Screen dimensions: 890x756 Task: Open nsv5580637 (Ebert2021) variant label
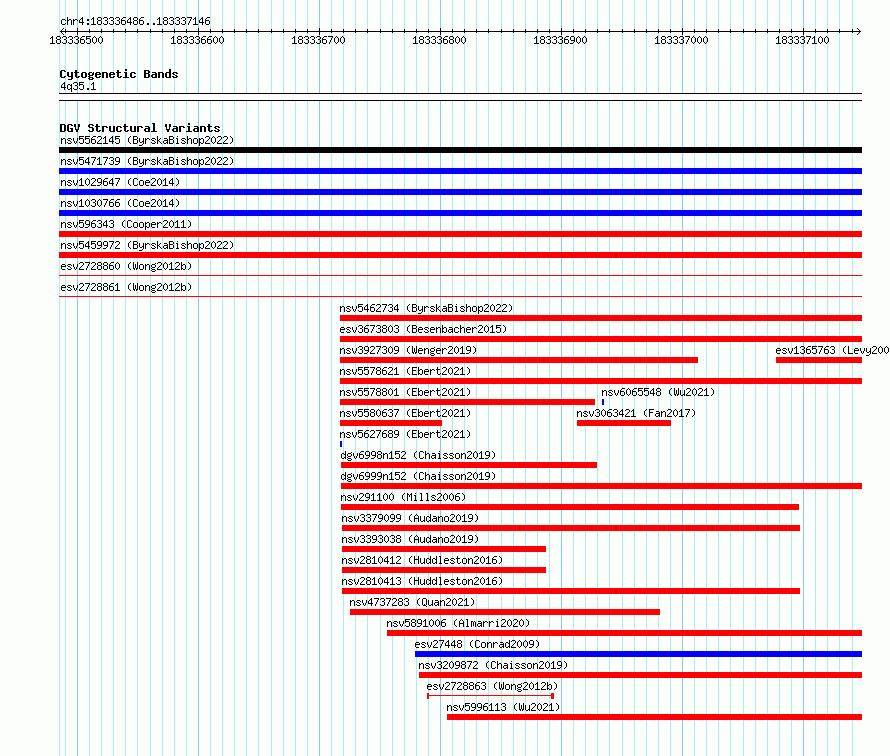click(x=405, y=413)
